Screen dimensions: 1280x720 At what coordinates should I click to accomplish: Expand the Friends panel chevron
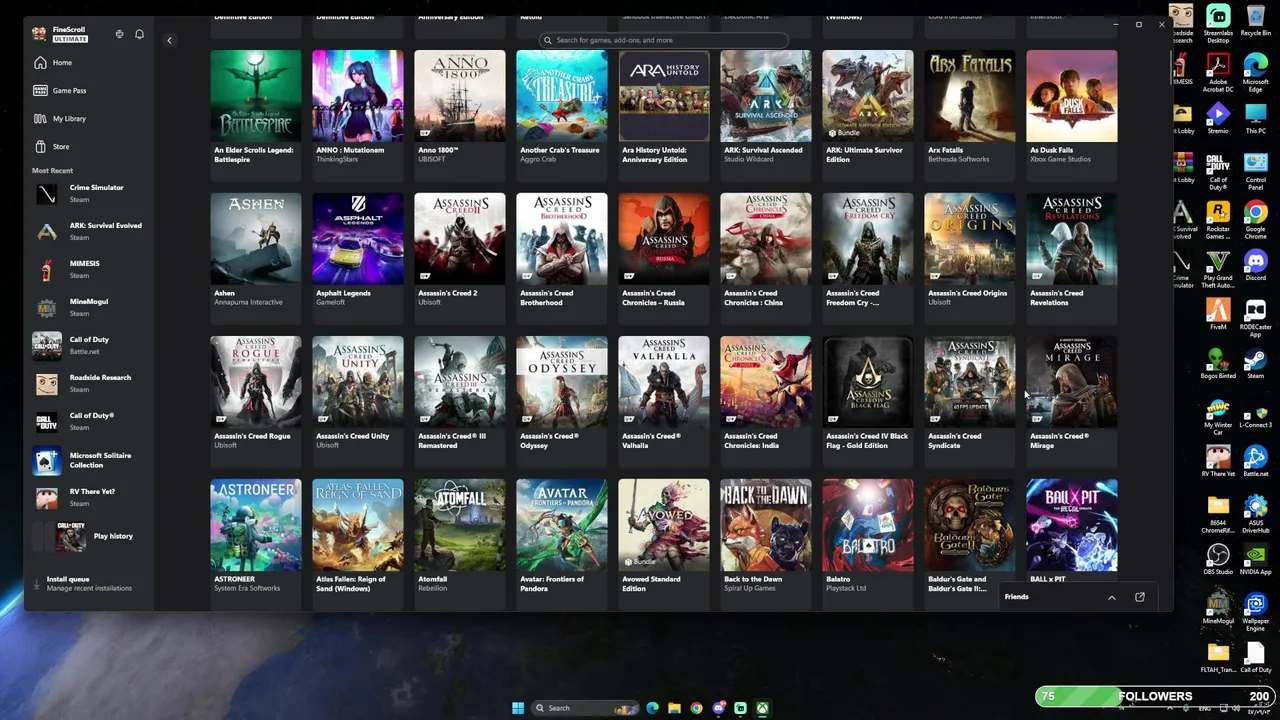click(x=1111, y=597)
